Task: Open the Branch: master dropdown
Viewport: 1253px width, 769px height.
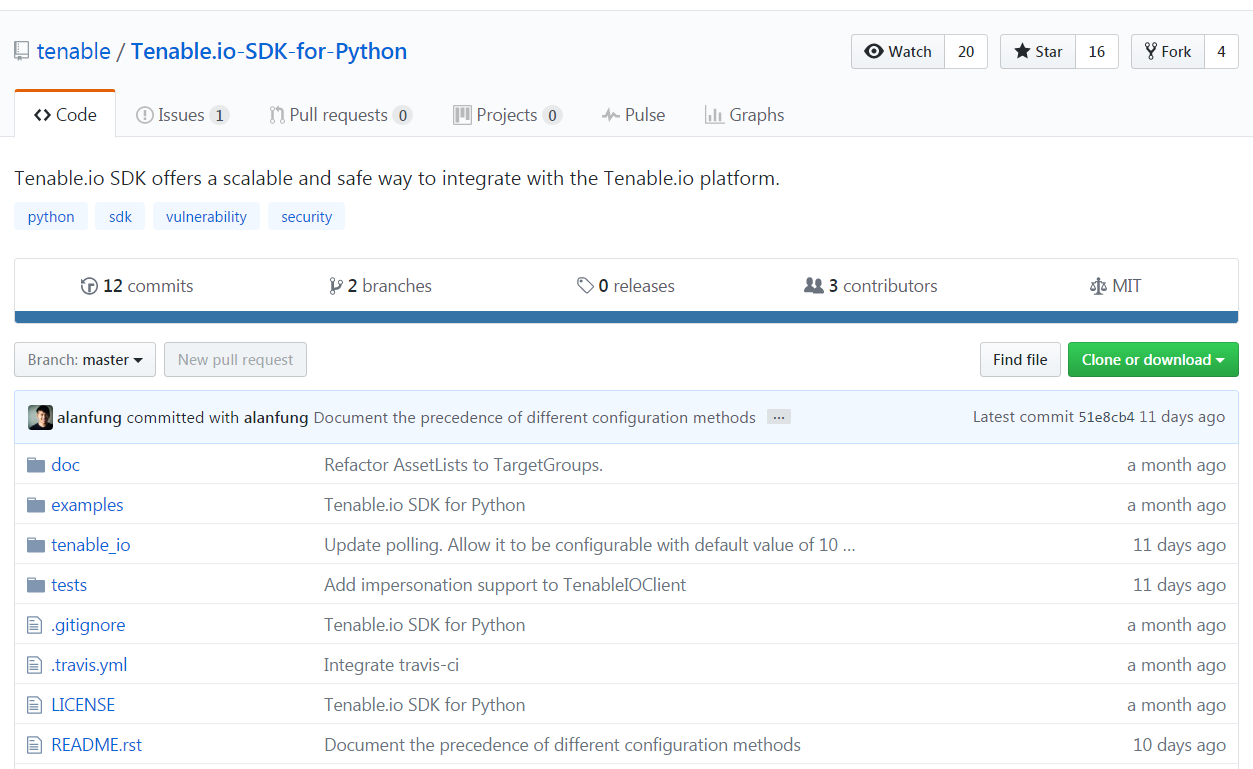Action: [85, 360]
